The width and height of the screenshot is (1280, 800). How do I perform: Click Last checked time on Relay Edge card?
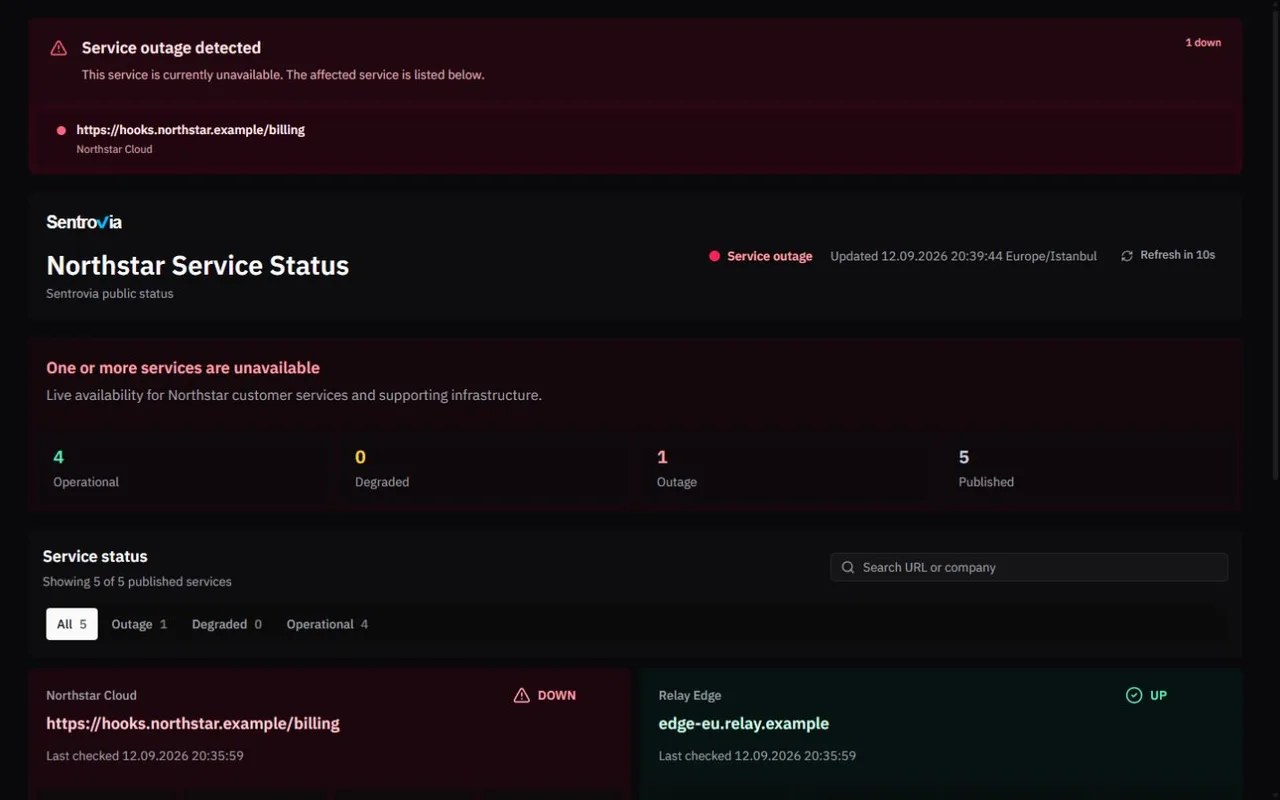click(x=757, y=756)
